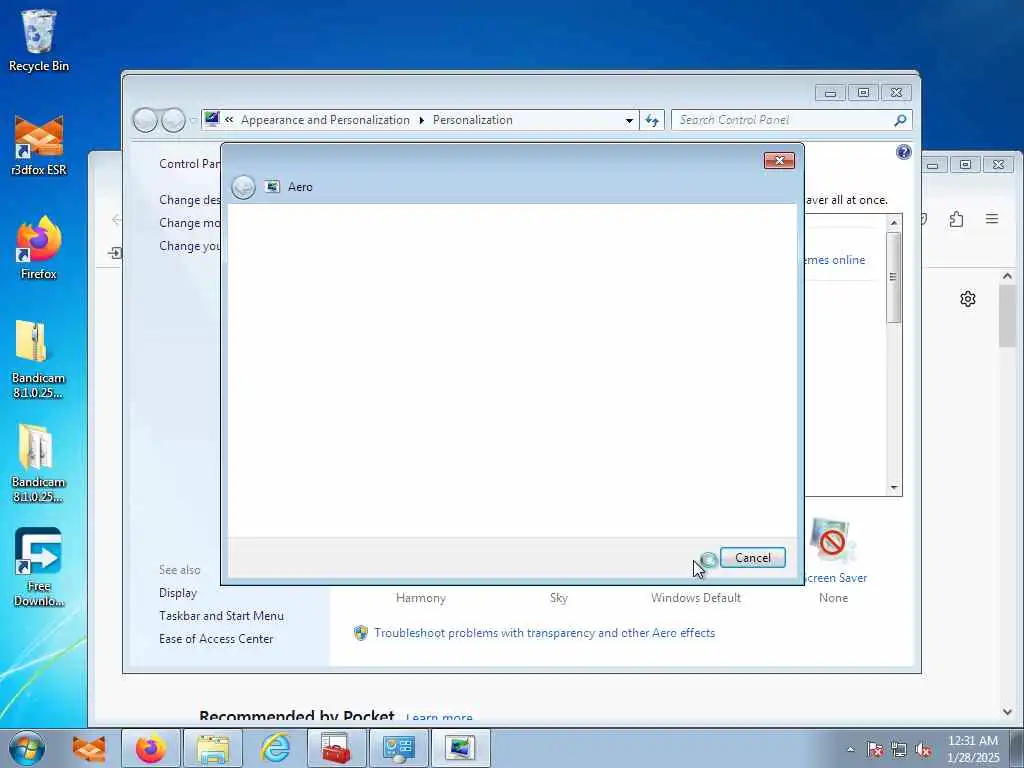Click the r3dfox taskbar icon
This screenshot has height=768, width=1024.
[x=89, y=748]
